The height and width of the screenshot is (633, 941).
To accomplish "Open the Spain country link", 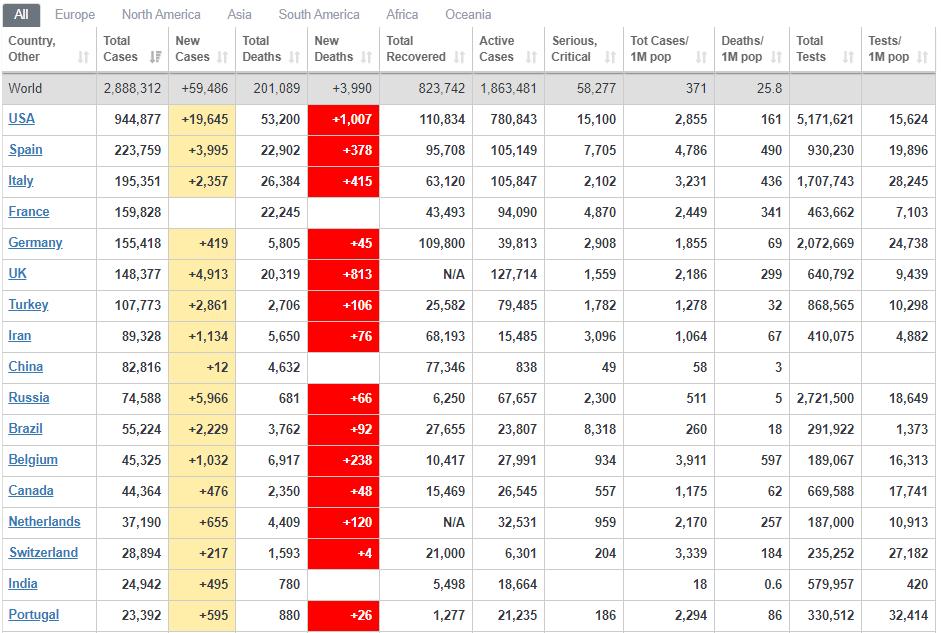I will click(x=26, y=150).
